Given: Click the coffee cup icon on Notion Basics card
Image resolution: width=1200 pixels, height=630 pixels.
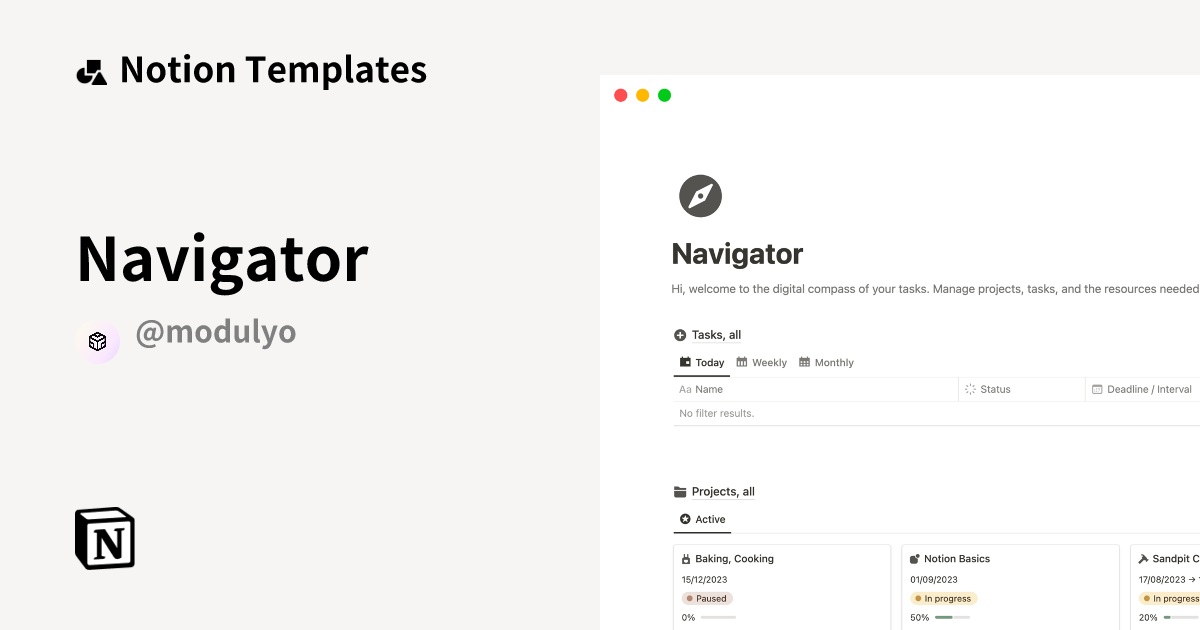Looking at the screenshot, I should (x=915, y=558).
